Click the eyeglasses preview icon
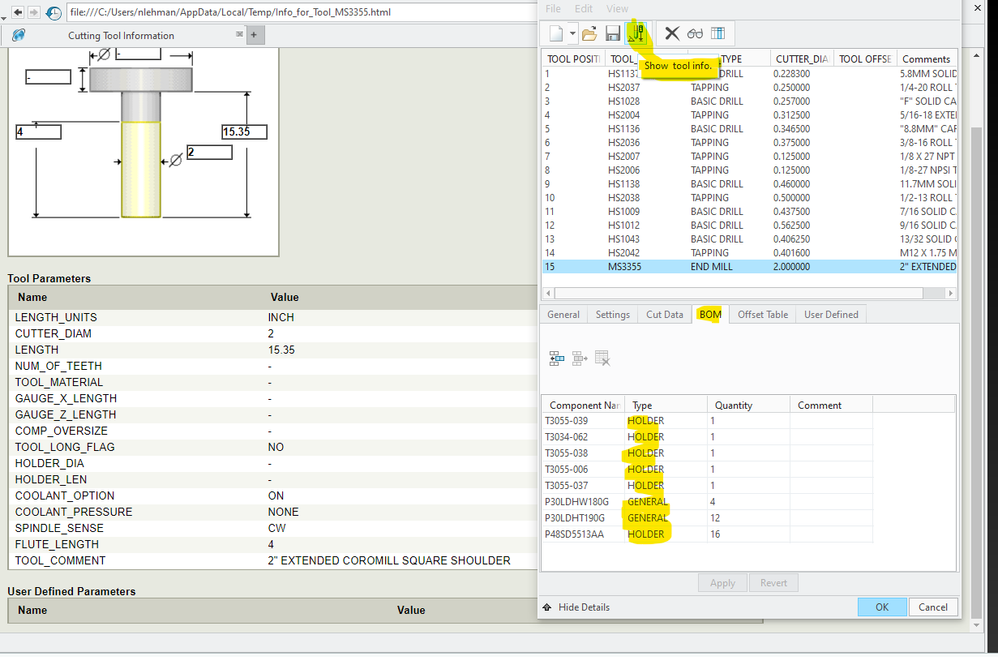 click(x=694, y=34)
